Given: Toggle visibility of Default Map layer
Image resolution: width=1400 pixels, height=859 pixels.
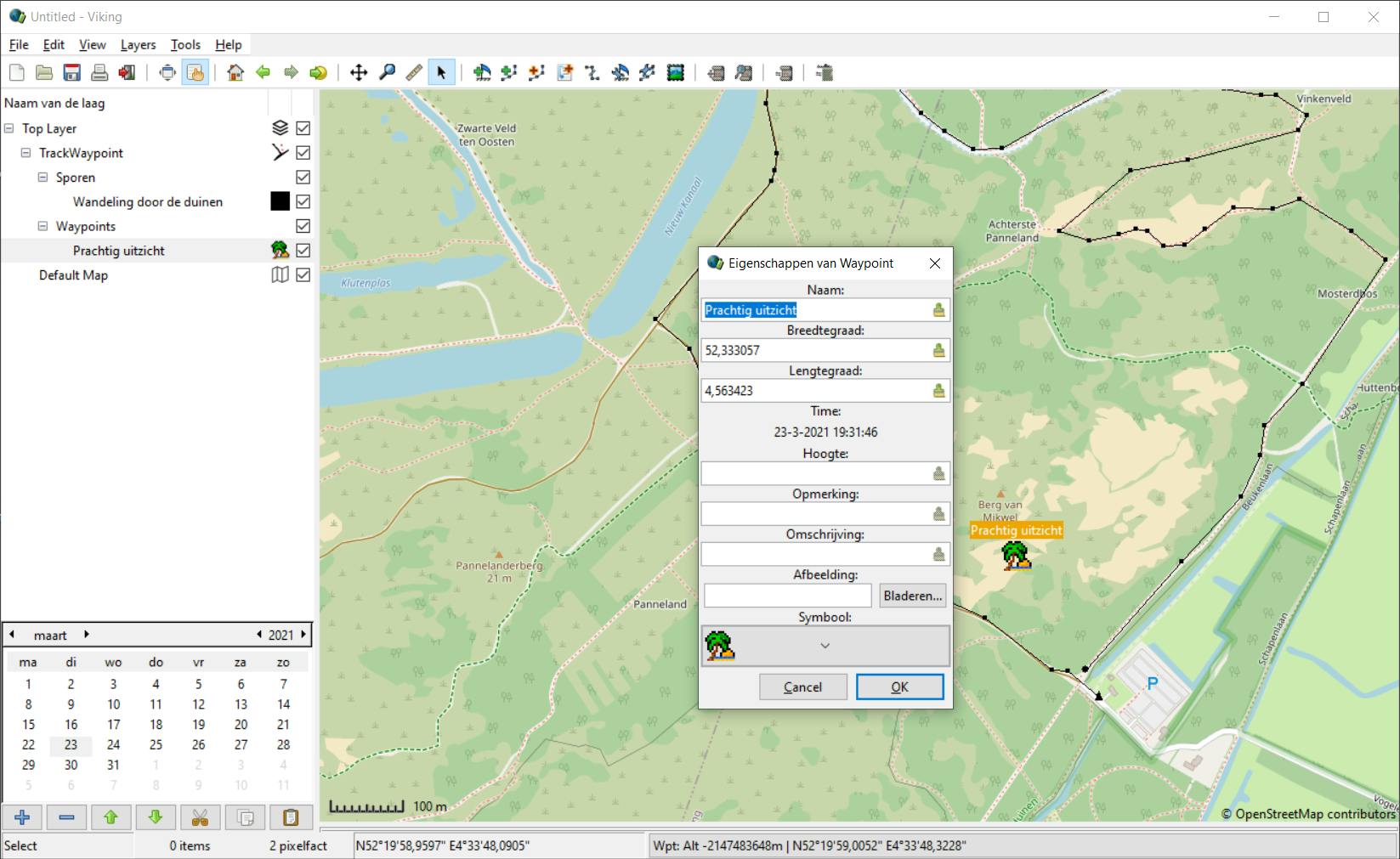Looking at the screenshot, I should coord(303,275).
